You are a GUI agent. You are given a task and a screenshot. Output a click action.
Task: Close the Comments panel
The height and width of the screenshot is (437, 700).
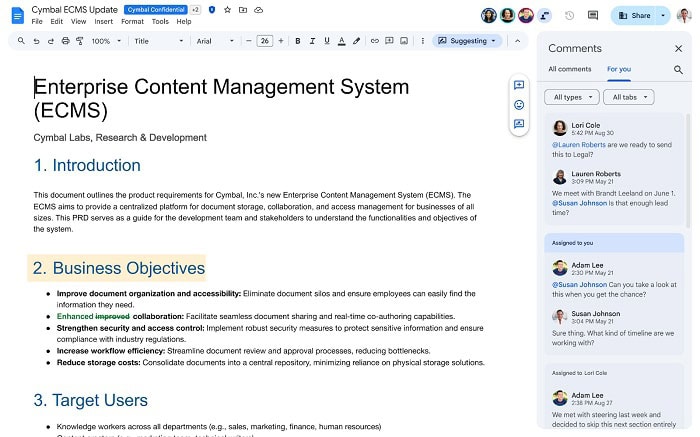pos(679,48)
